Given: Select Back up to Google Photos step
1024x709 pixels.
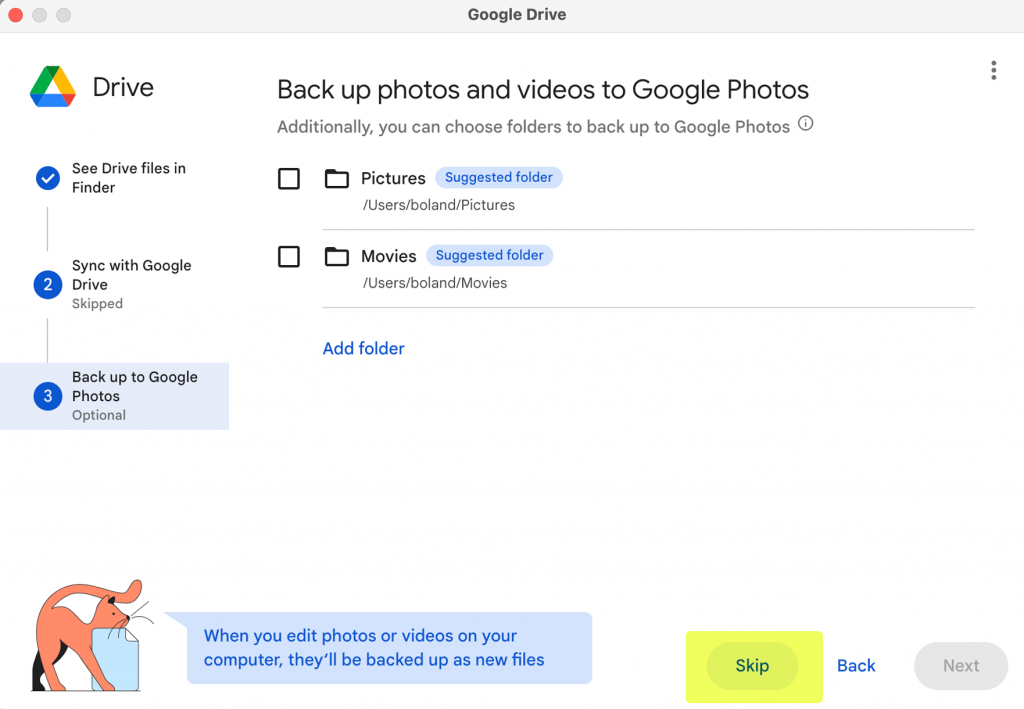Looking at the screenshot, I should click(x=114, y=396).
